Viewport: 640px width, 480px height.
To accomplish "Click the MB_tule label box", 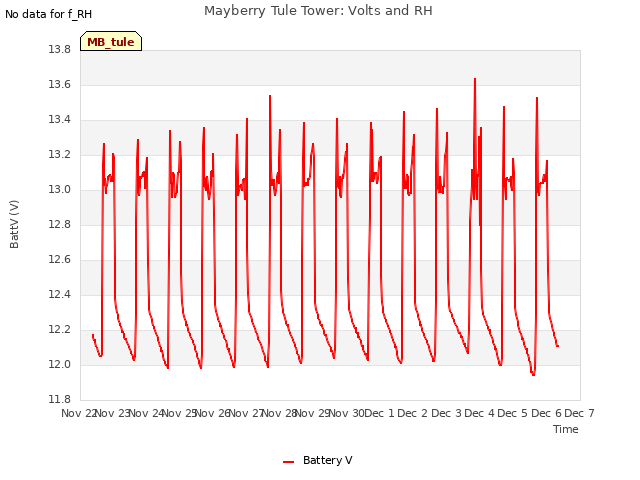I will tap(111, 41).
